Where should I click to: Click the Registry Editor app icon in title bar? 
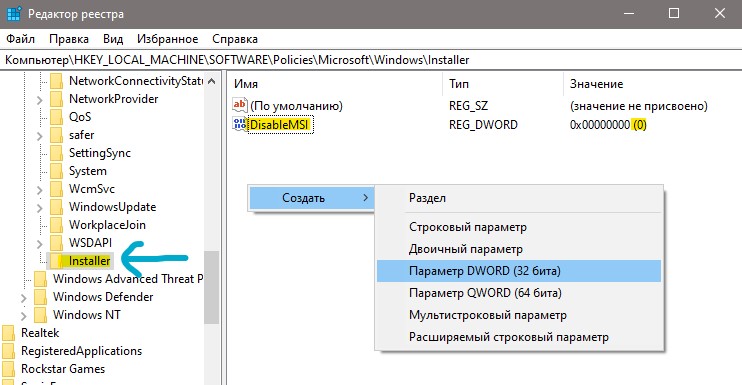tap(14, 14)
